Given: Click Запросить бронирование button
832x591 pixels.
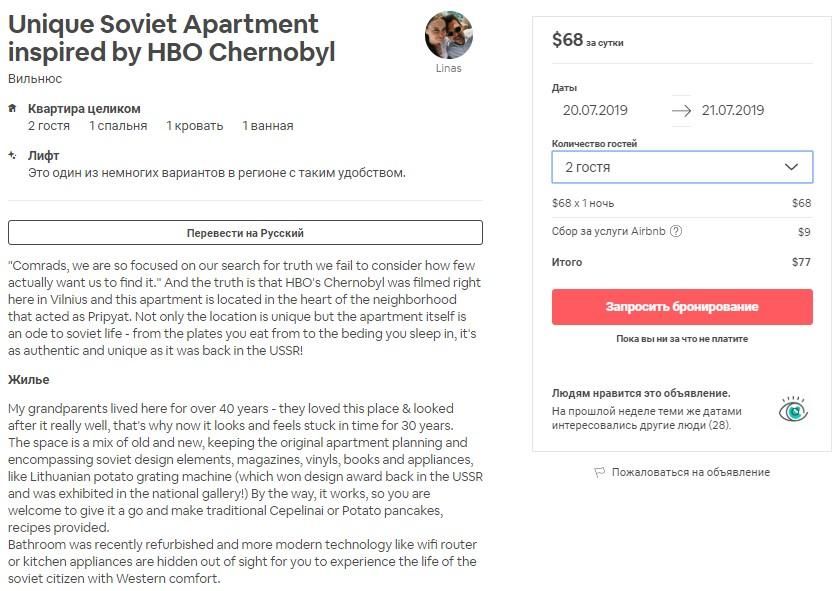Looking at the screenshot, I should click(x=682, y=307).
